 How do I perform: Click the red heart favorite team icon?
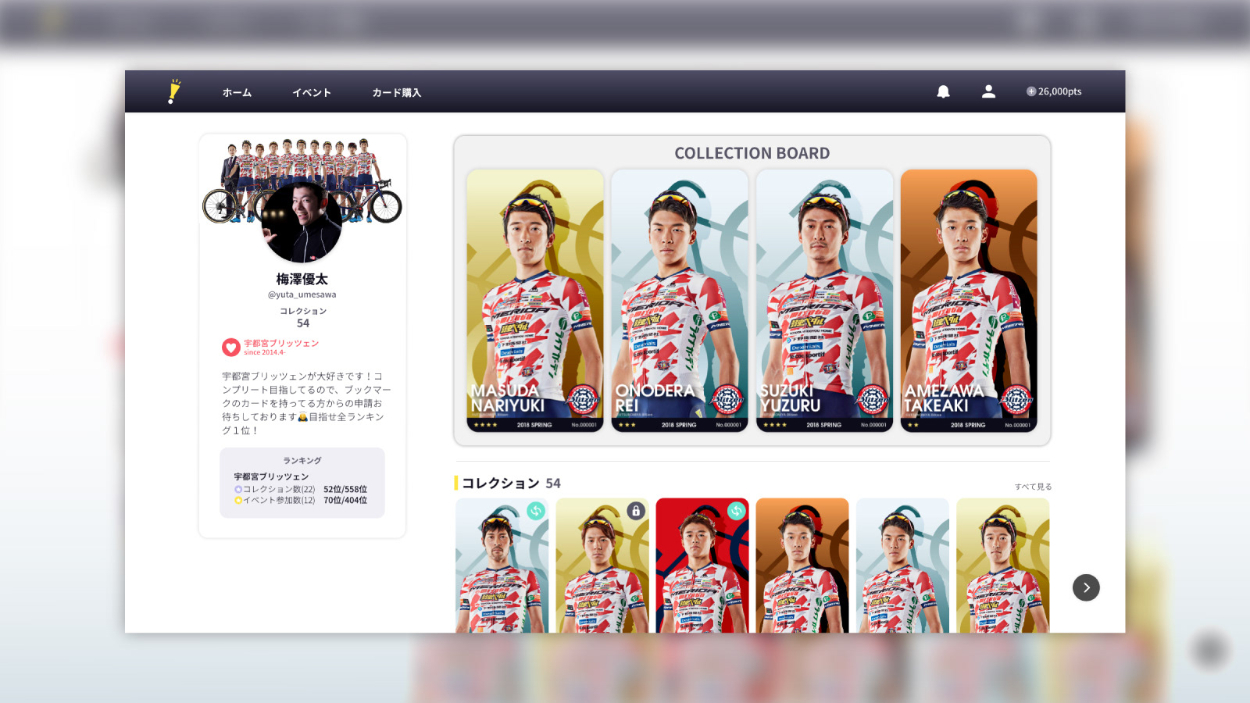coord(231,347)
